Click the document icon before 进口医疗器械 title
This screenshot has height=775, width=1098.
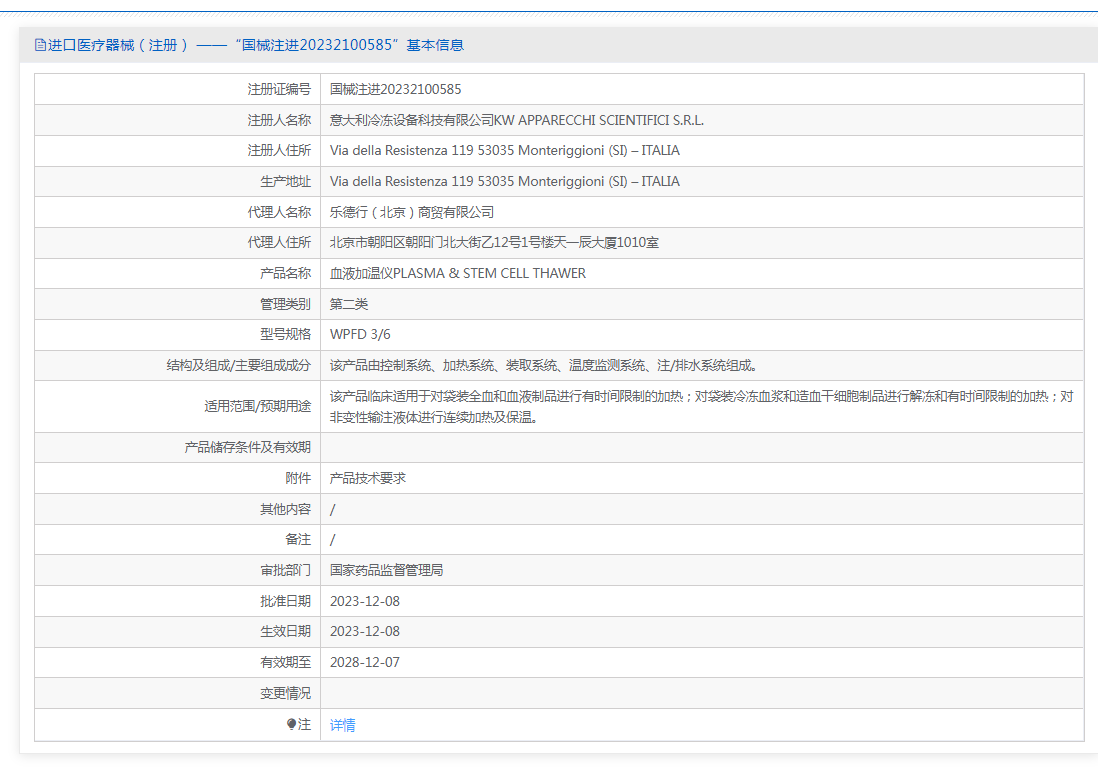pyautogui.click(x=41, y=46)
